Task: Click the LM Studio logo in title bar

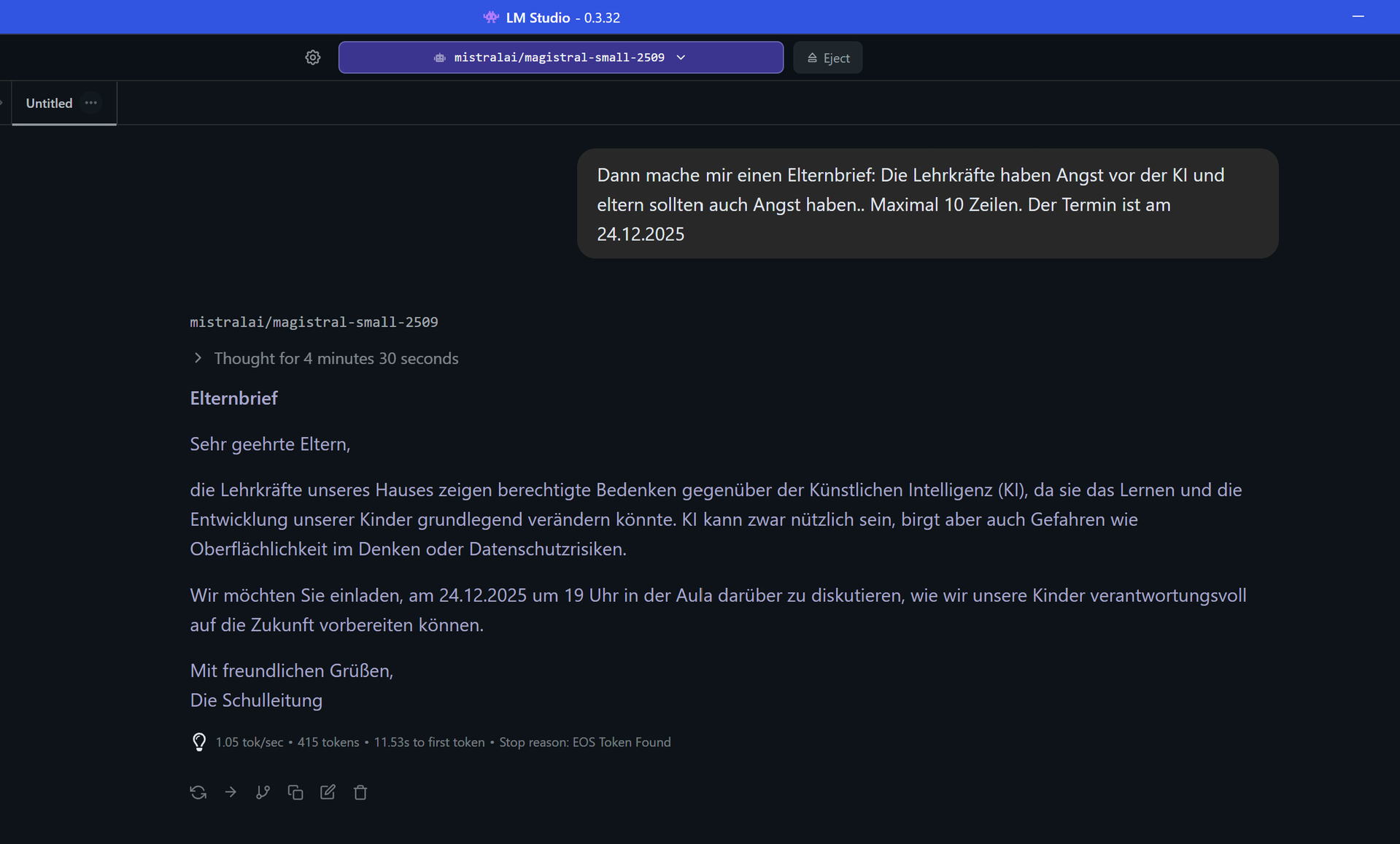Action: coord(491,18)
